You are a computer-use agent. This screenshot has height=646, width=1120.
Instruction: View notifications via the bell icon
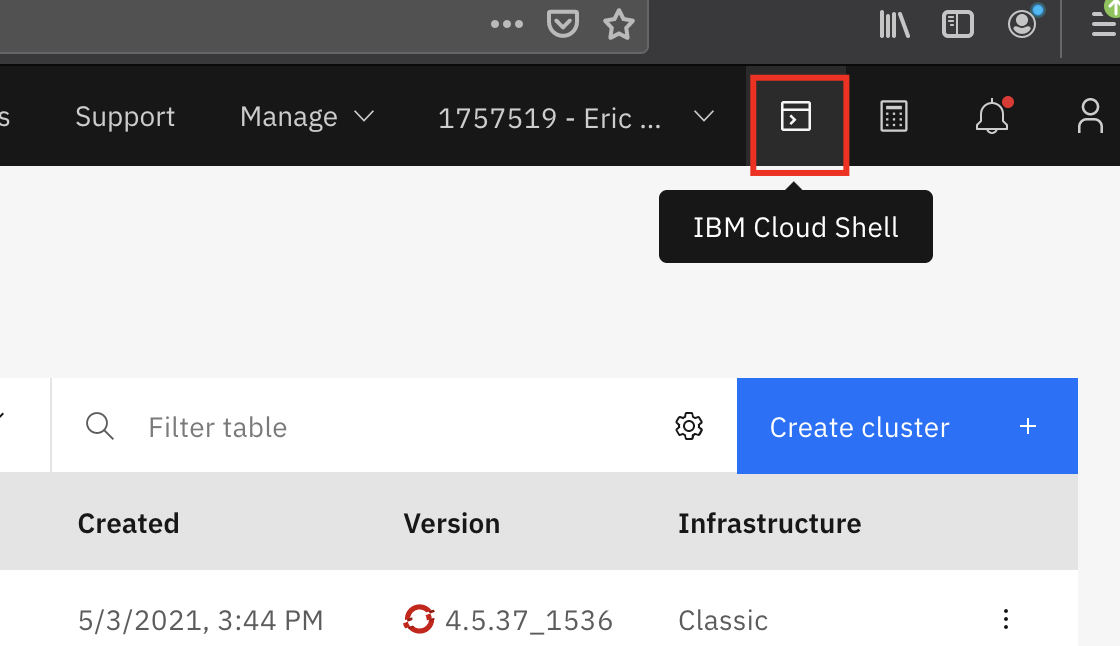point(992,117)
